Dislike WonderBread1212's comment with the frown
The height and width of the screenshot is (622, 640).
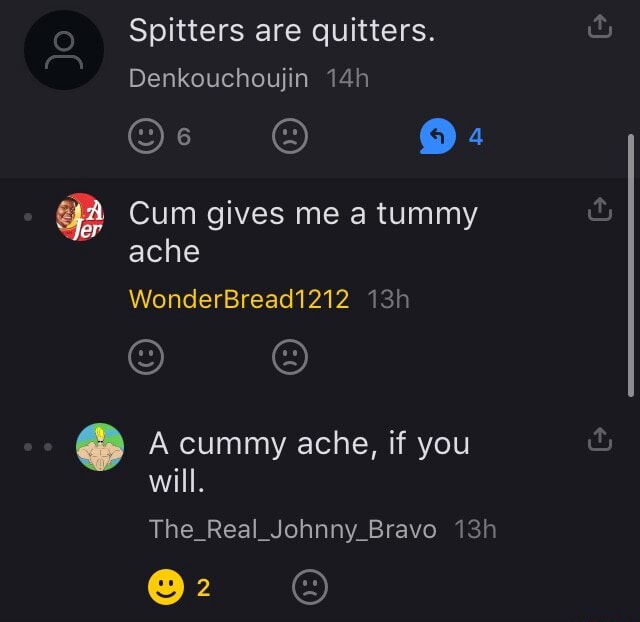click(290, 357)
